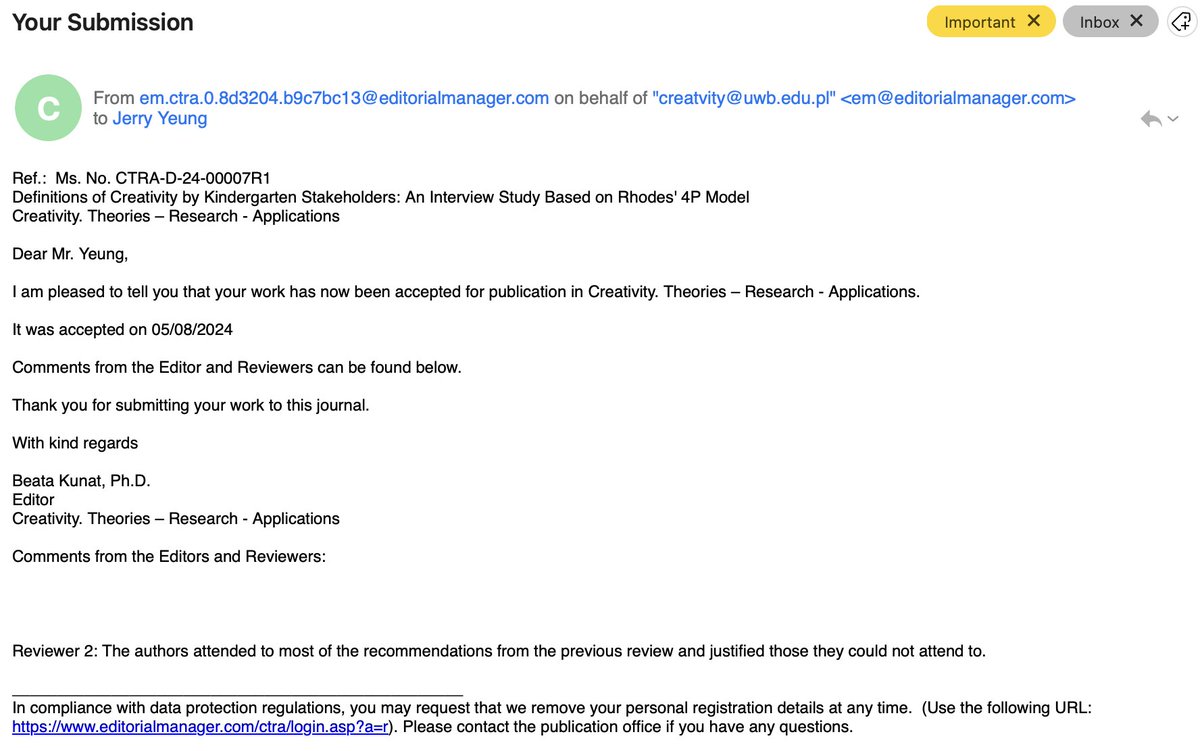This screenshot has height=751, width=1200.
Task: Click Beata Kunat's editor signature
Action: [81, 480]
